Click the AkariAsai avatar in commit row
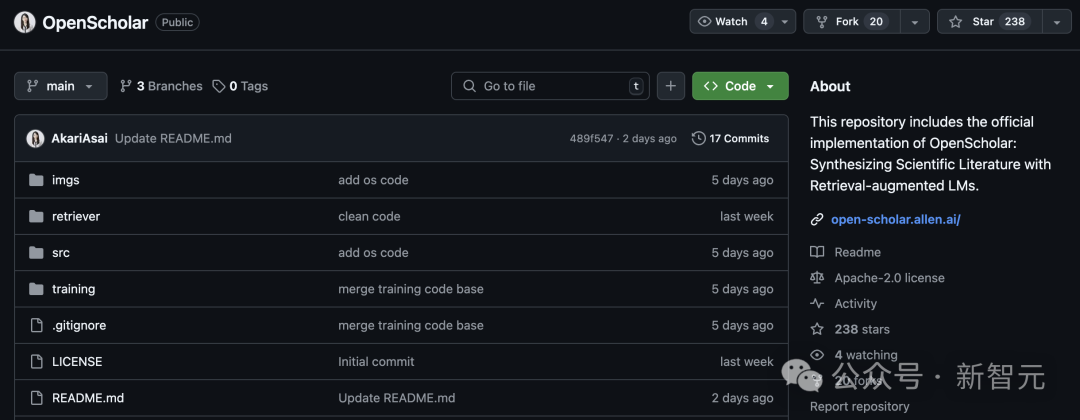This screenshot has height=420, width=1080. [35, 138]
